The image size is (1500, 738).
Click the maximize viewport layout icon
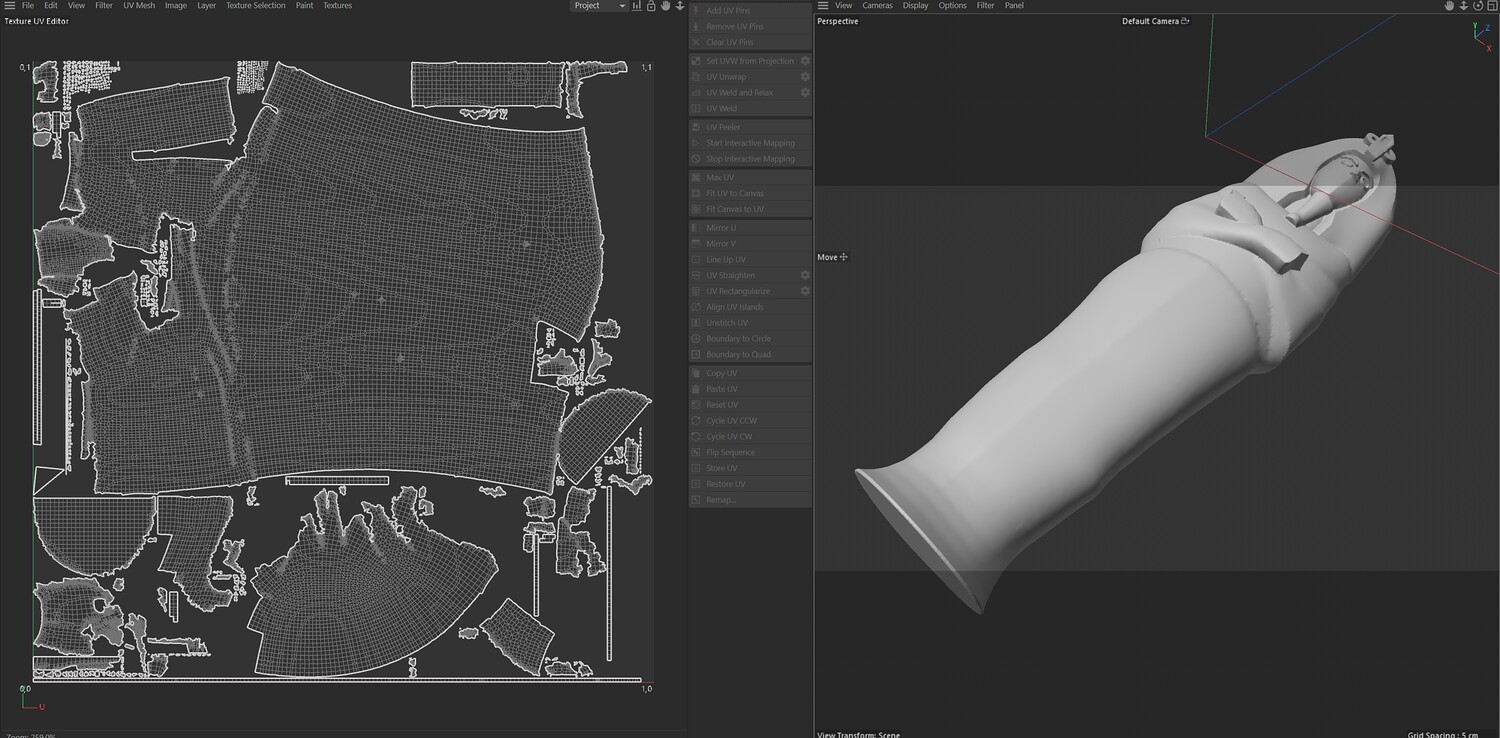1491,6
